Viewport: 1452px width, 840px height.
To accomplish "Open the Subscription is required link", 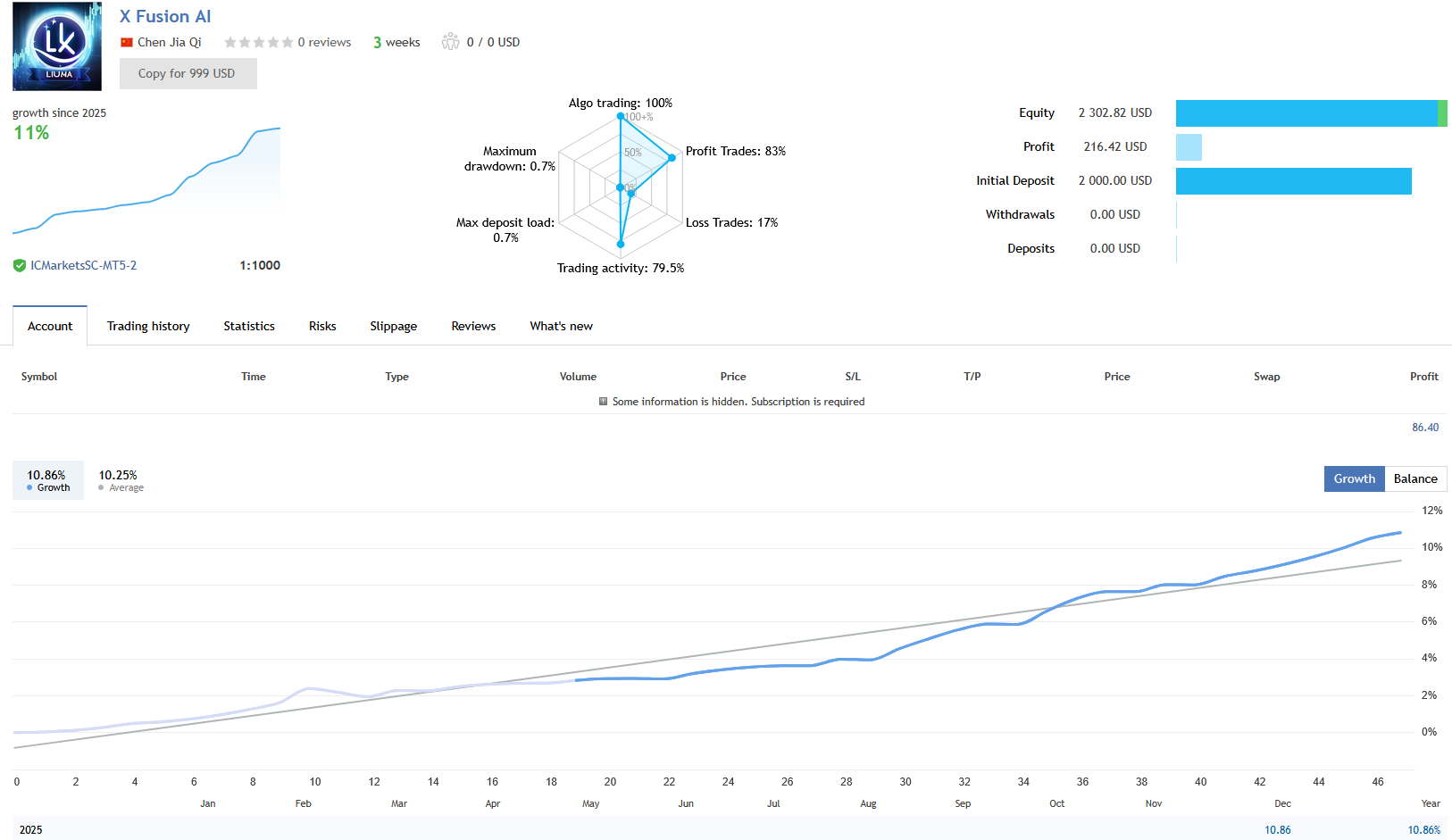I will (807, 402).
